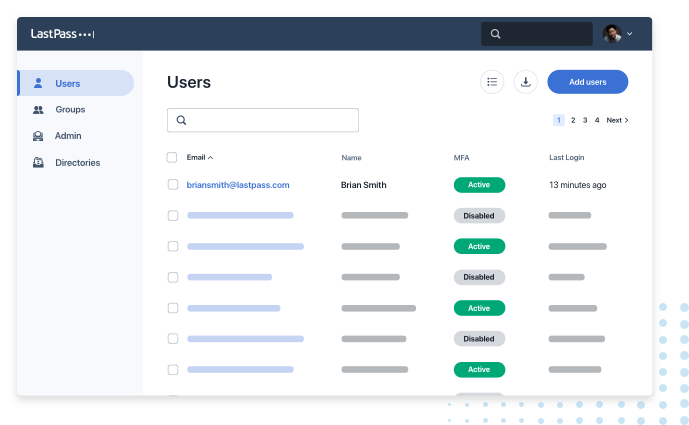
Task: Select the checkbox in the second user row
Action: tap(172, 215)
